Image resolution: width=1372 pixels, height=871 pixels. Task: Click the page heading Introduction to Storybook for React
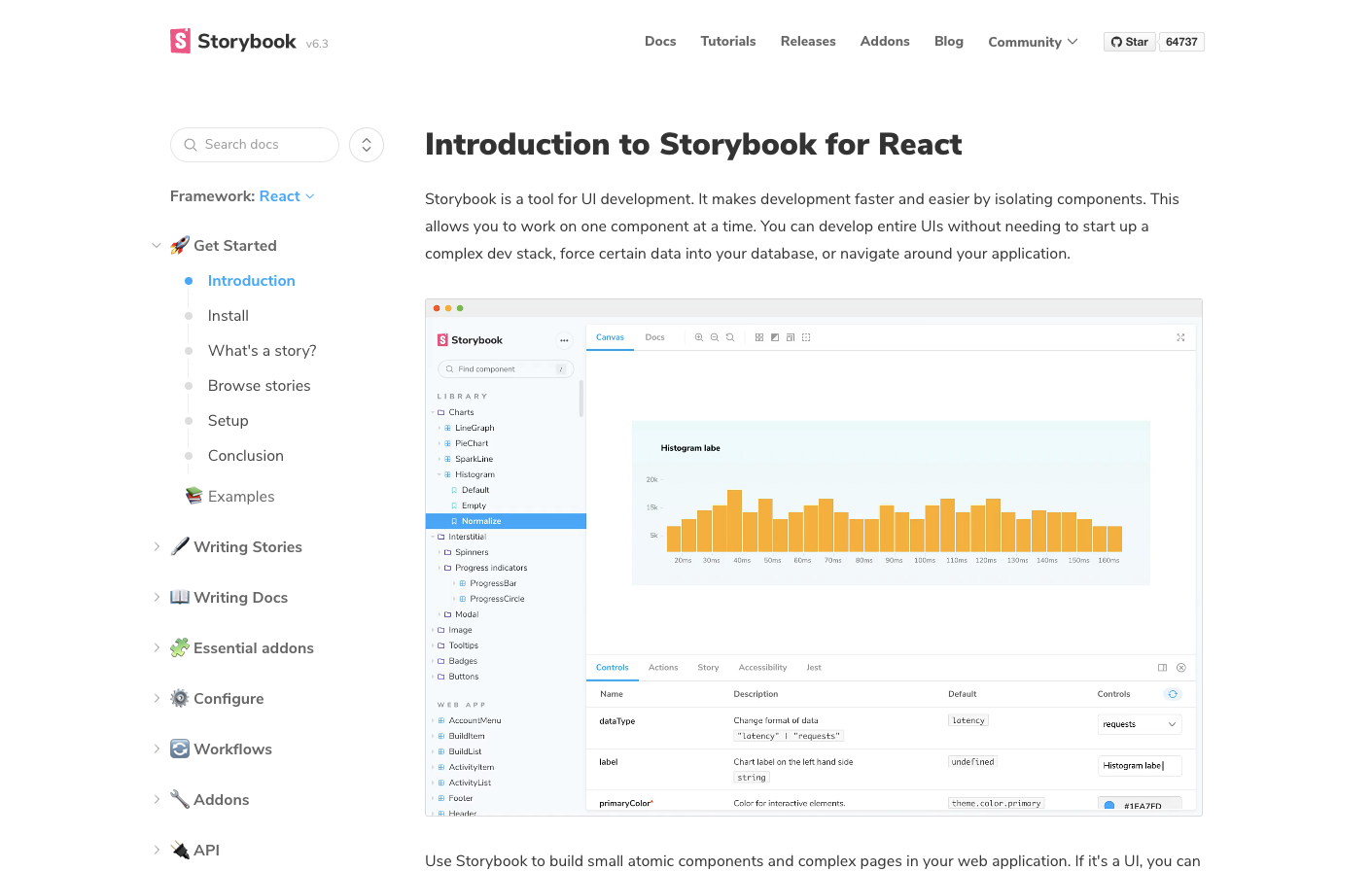pos(693,145)
